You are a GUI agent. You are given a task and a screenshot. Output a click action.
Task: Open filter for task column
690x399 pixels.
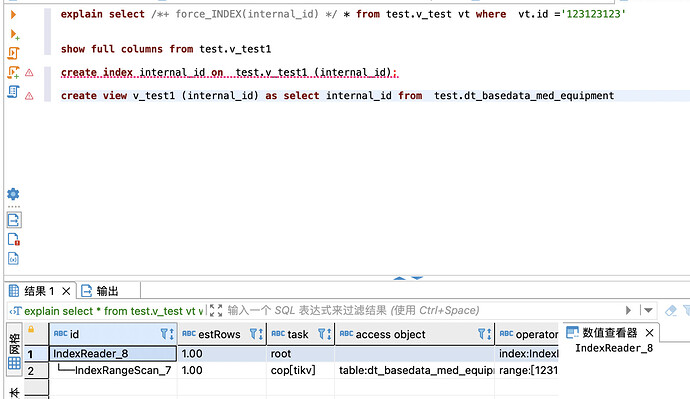pyautogui.click(x=325, y=334)
